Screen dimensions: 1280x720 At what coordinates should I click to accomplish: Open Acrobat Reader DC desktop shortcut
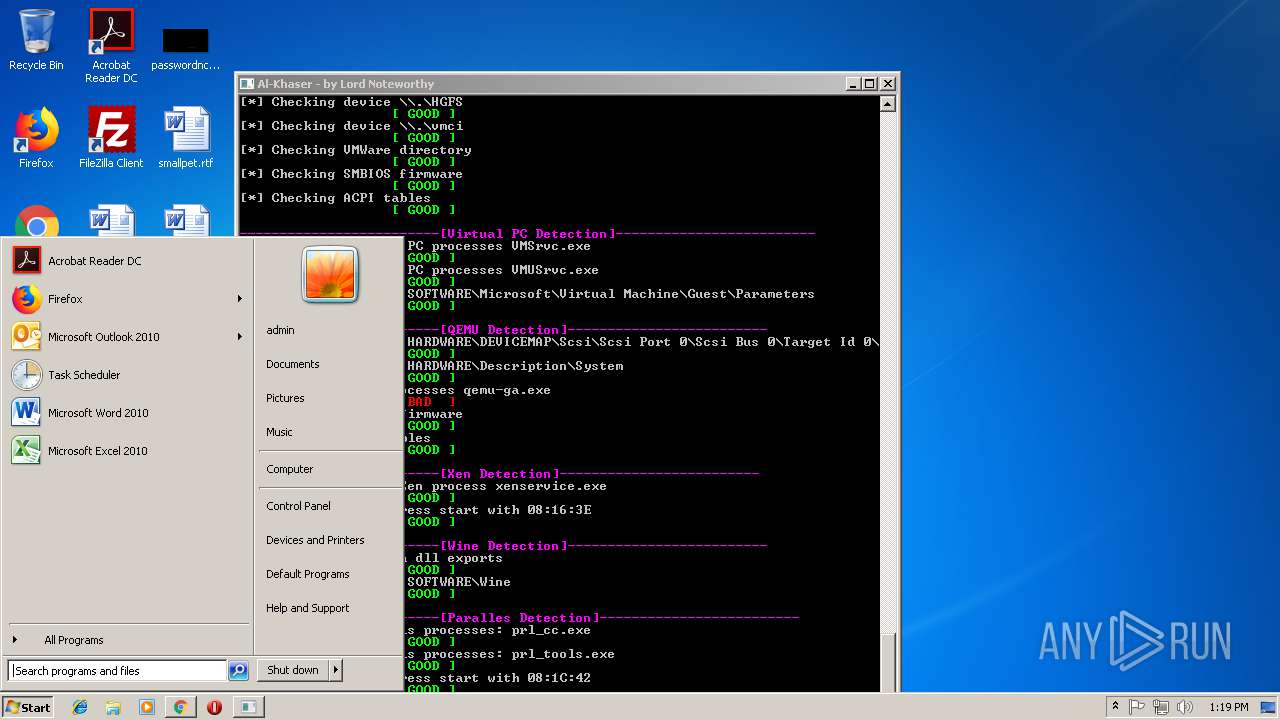click(111, 46)
